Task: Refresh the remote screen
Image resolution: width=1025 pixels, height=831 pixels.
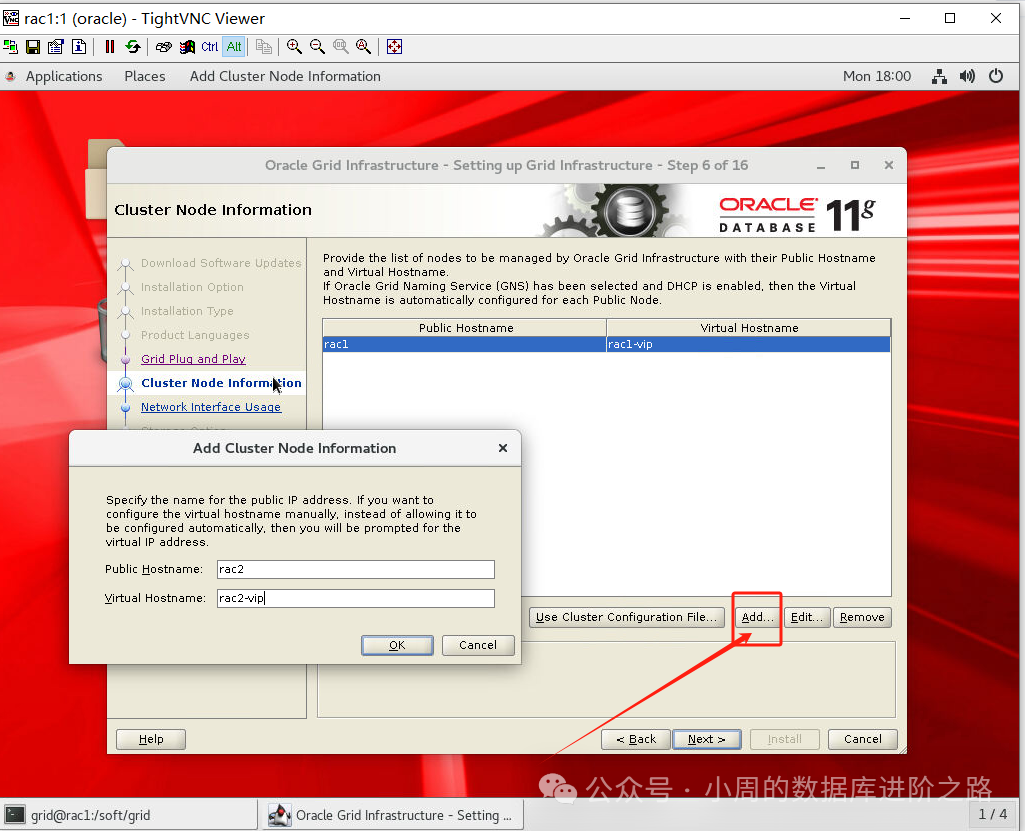Action: 134,46
